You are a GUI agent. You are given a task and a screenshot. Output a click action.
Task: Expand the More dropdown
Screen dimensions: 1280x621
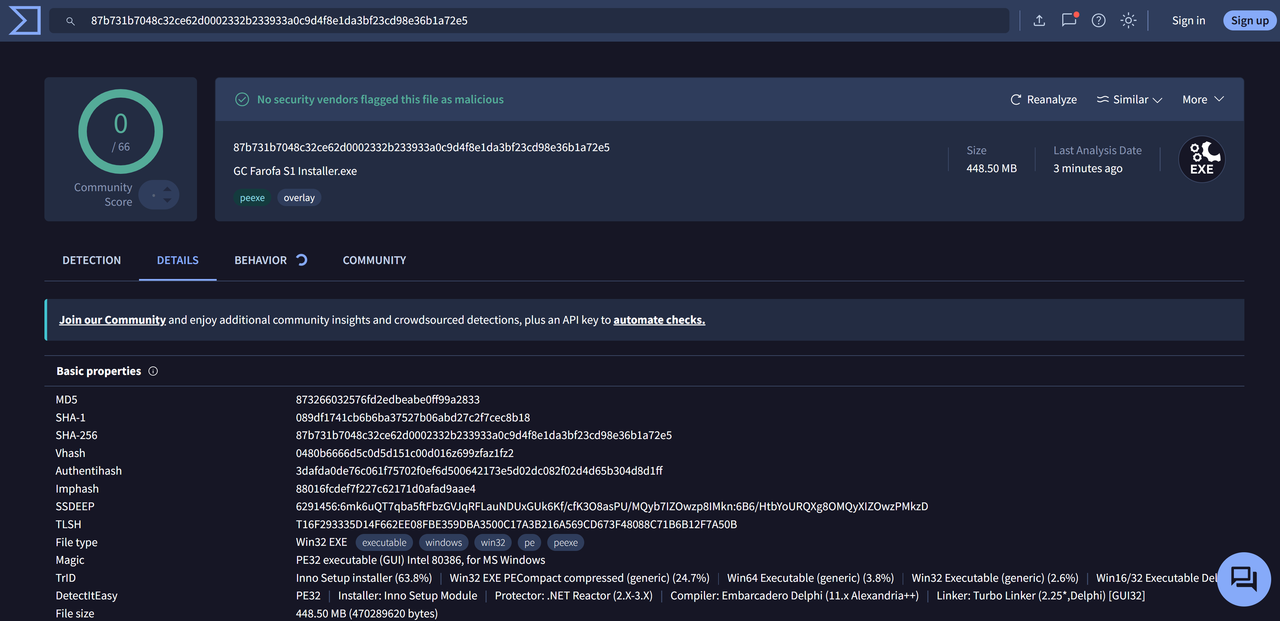click(1203, 99)
